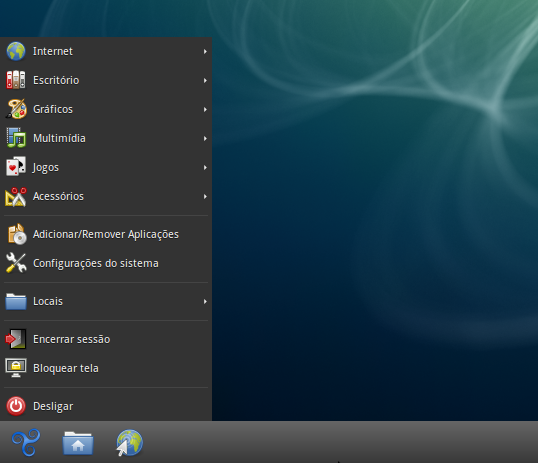The height and width of the screenshot is (463, 538).
Task: Click the Multimídia film and music icon
Action: (16, 138)
